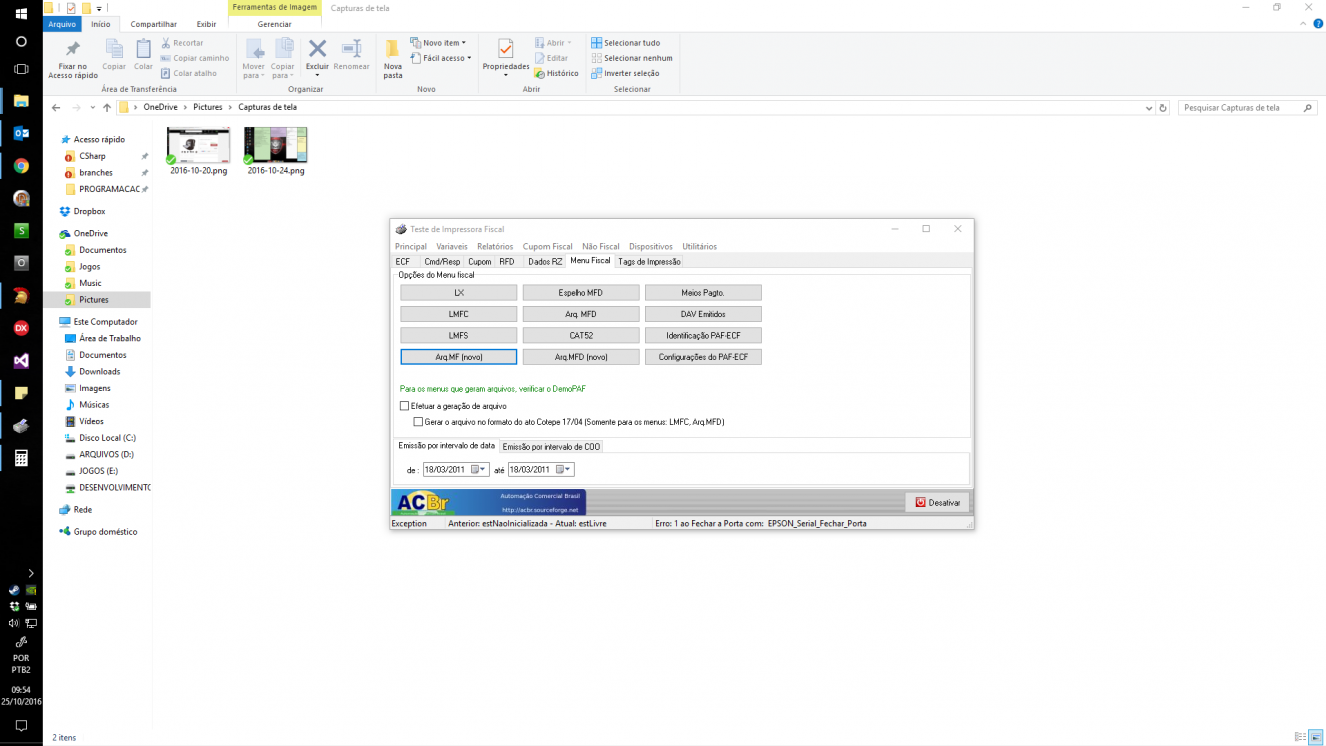Click the Nova pasta folder icon
The height and width of the screenshot is (746, 1326).
(x=393, y=49)
